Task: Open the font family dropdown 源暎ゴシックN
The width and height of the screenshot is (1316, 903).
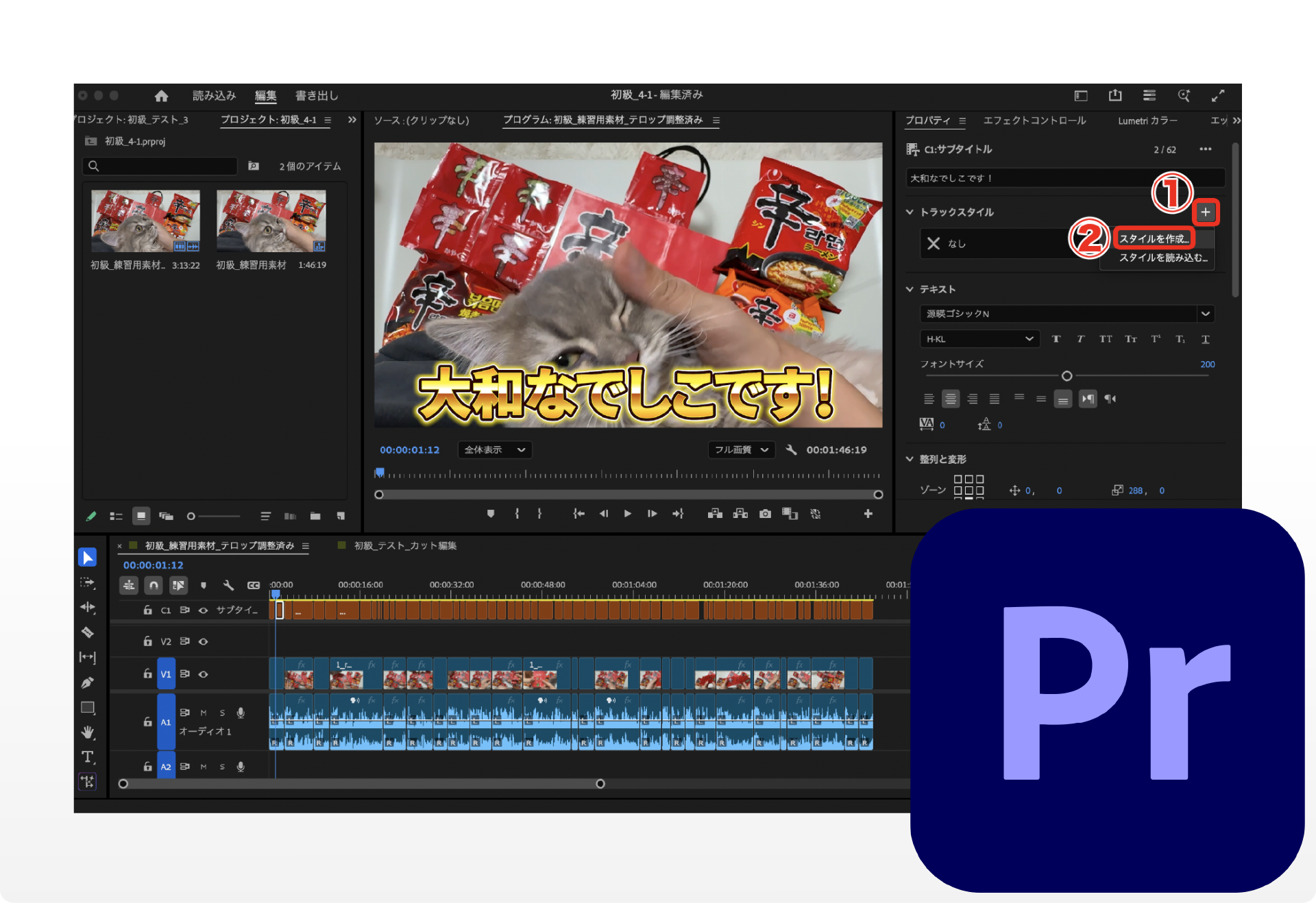Action: pos(1067,314)
